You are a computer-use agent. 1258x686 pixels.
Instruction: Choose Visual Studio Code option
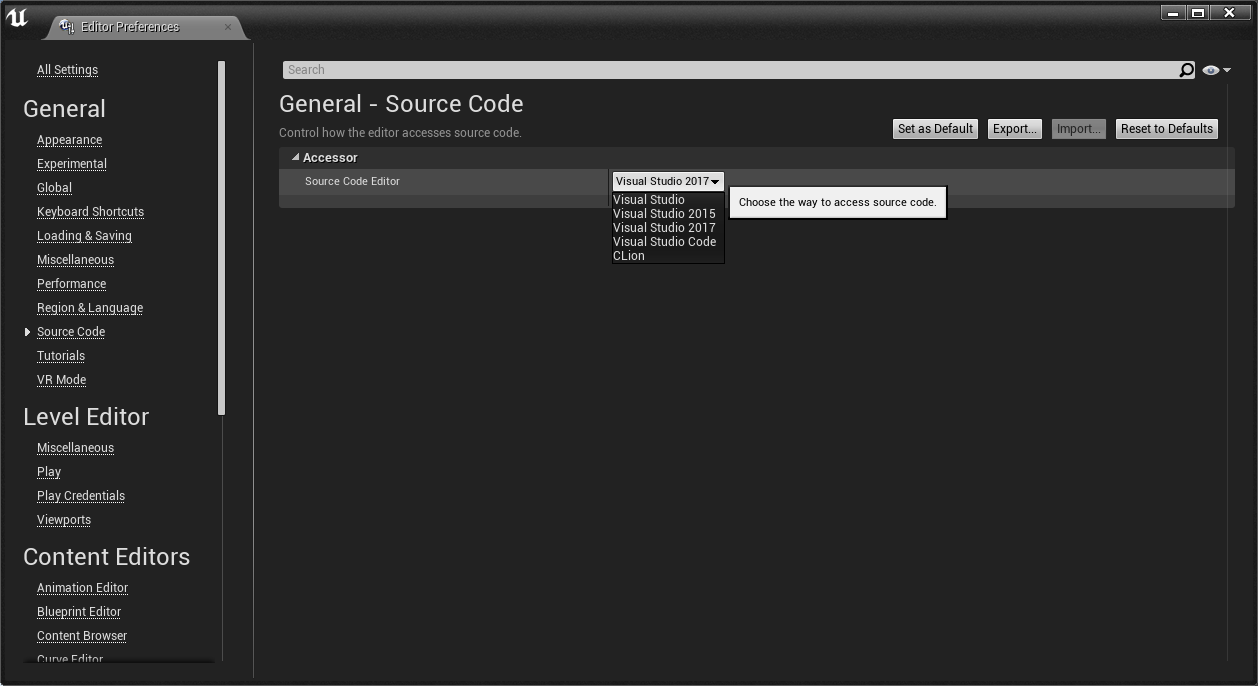[x=667, y=242]
